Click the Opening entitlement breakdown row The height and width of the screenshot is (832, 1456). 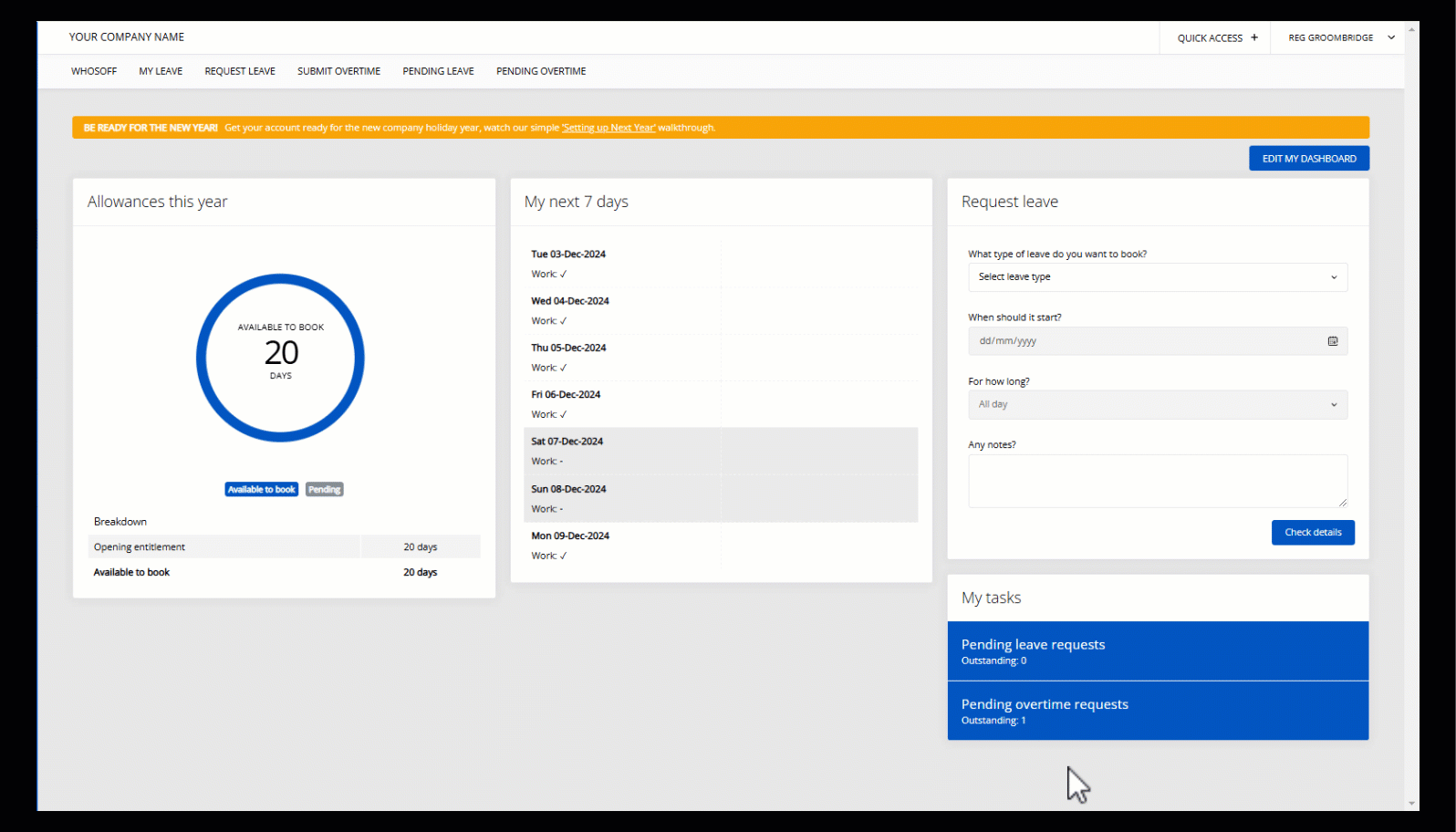click(284, 547)
